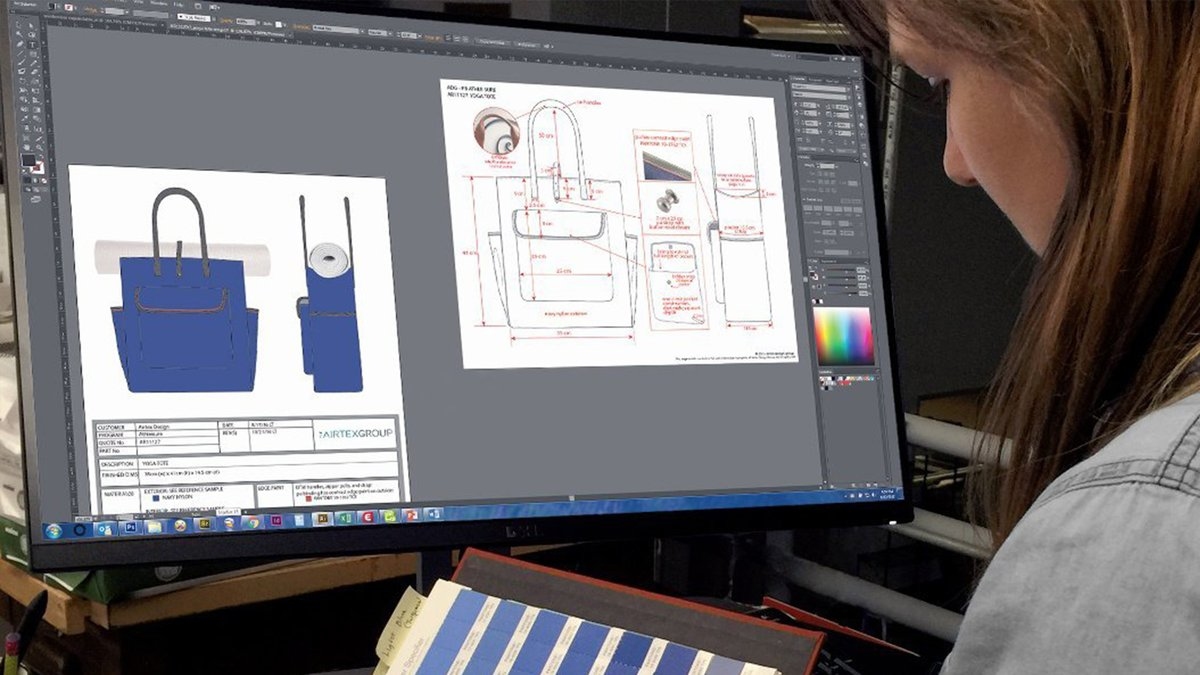This screenshot has height=675, width=1200.
Task: Open PowerPoint from the taskbar
Action: click(x=411, y=515)
